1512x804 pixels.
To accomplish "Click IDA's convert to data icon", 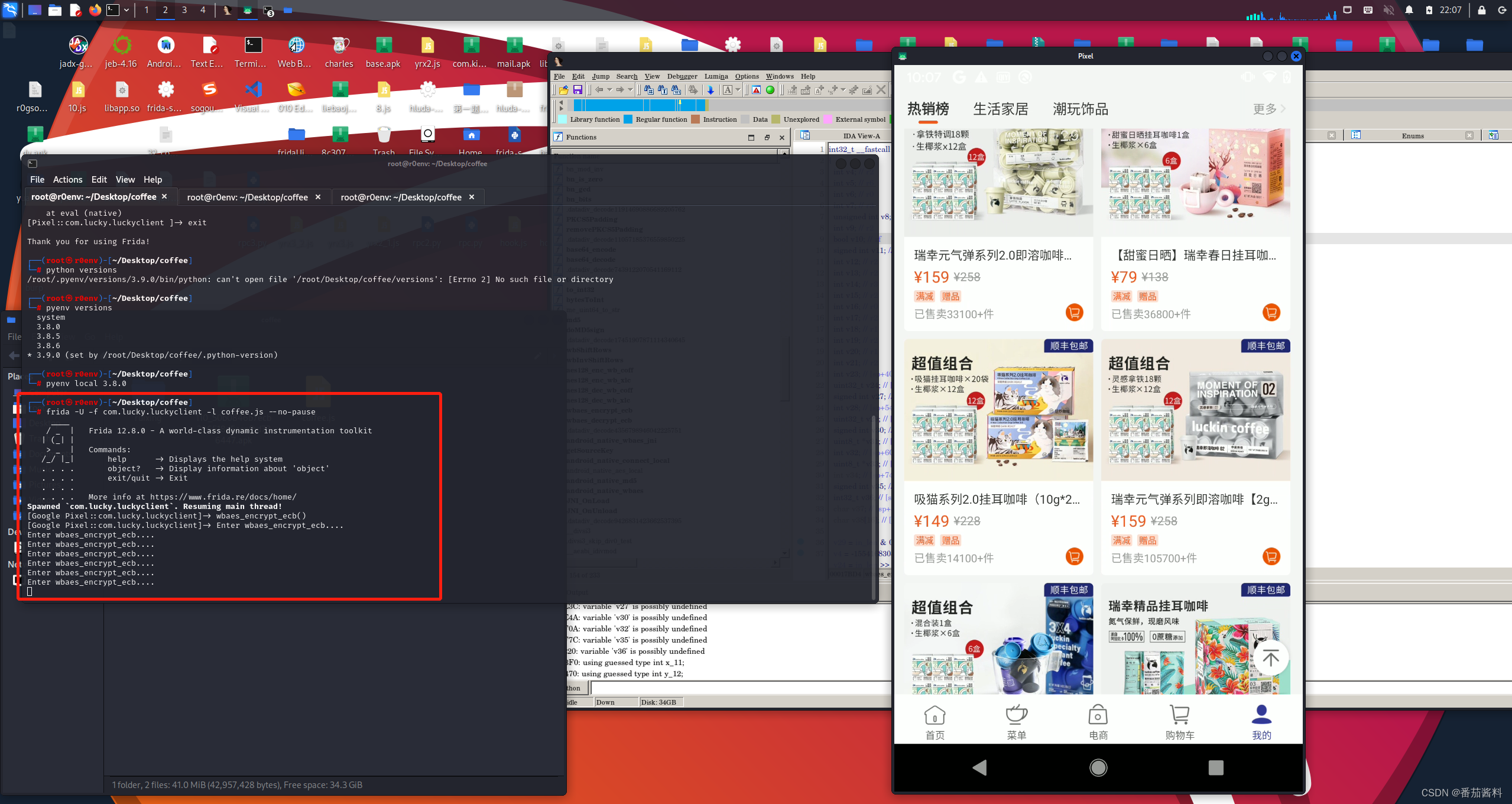I will (x=806, y=90).
